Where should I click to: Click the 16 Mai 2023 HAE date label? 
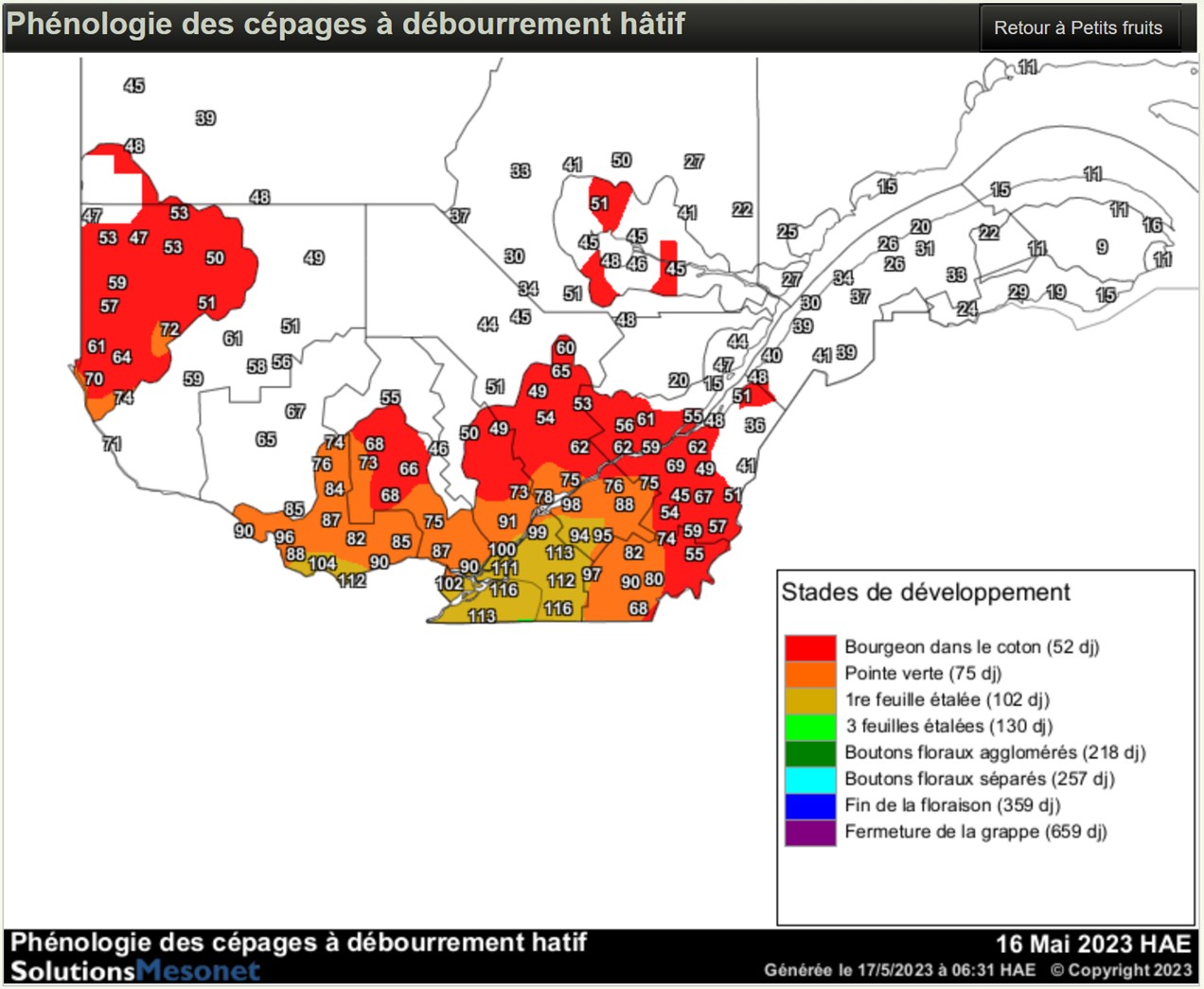click(1092, 944)
